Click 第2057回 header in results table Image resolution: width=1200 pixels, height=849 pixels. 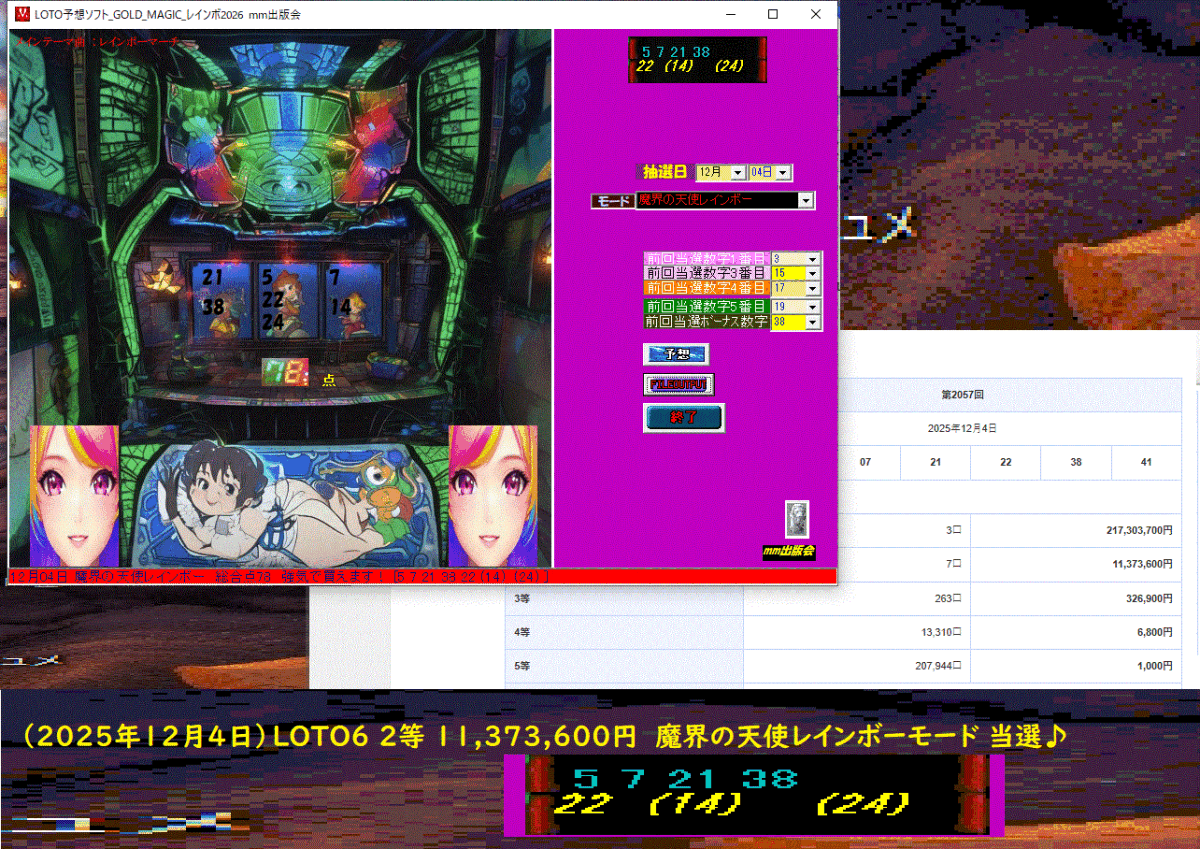point(960,395)
